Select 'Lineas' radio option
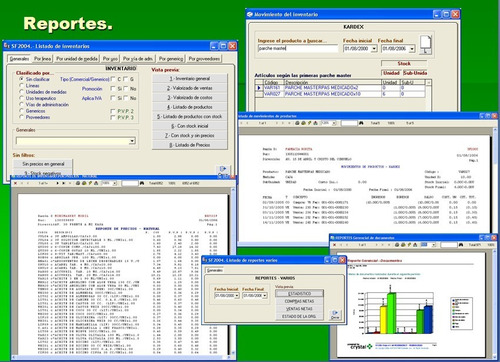 point(22,85)
